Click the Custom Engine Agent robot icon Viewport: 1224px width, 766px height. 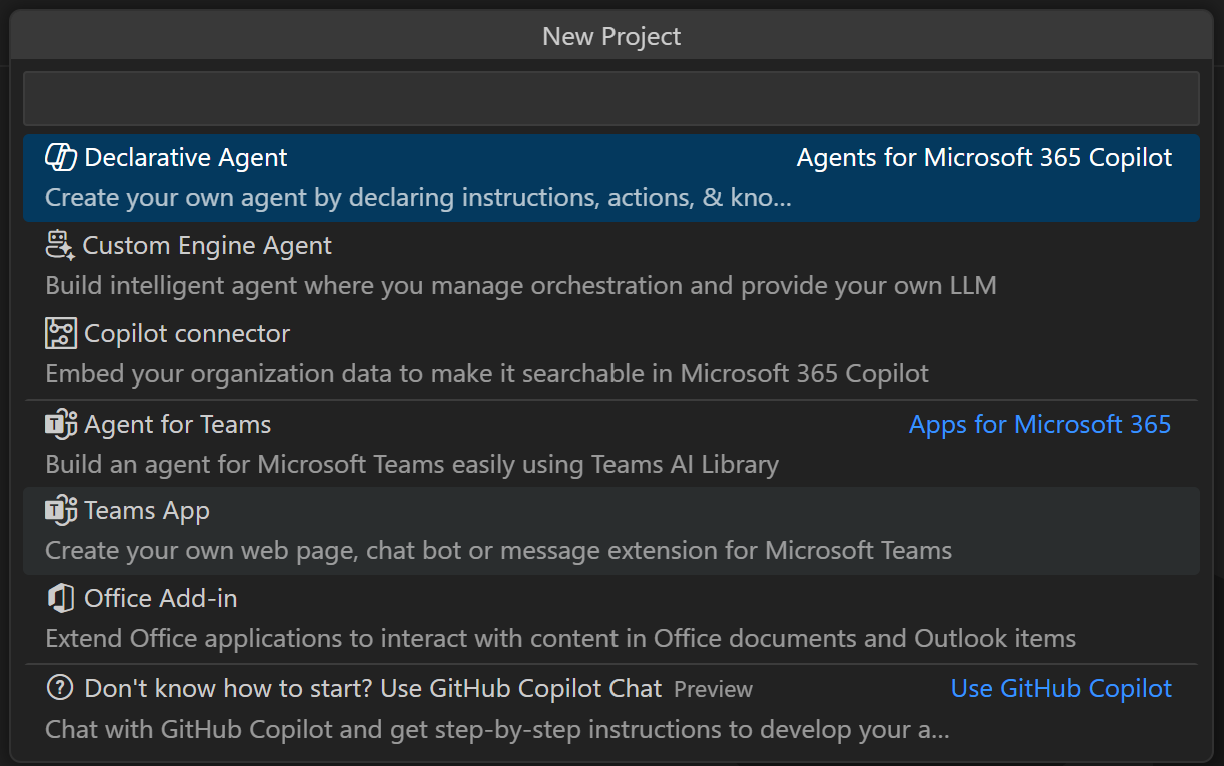(60, 245)
